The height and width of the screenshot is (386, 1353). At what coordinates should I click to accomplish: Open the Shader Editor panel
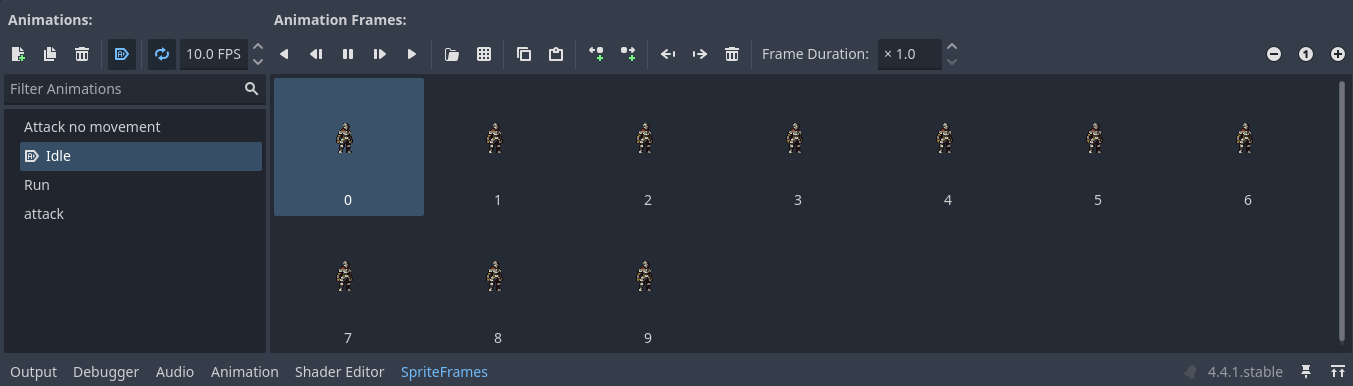(340, 372)
